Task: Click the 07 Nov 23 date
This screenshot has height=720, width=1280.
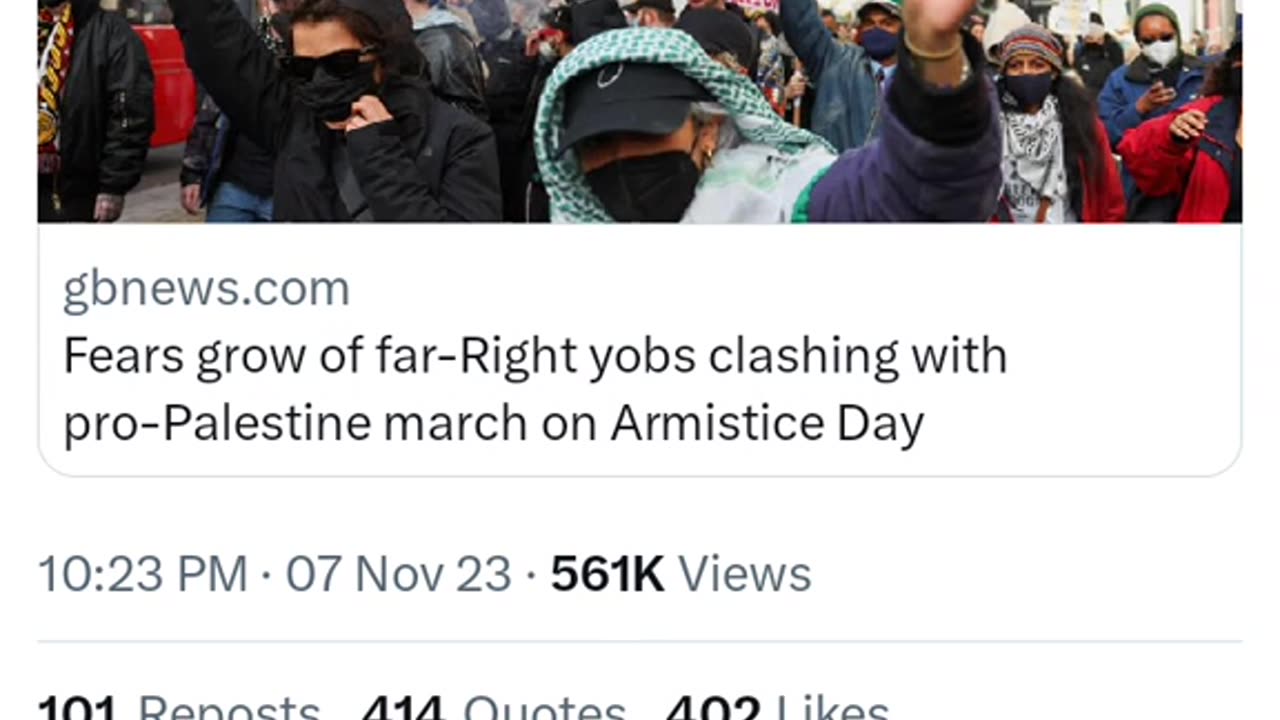Action: 398,575
